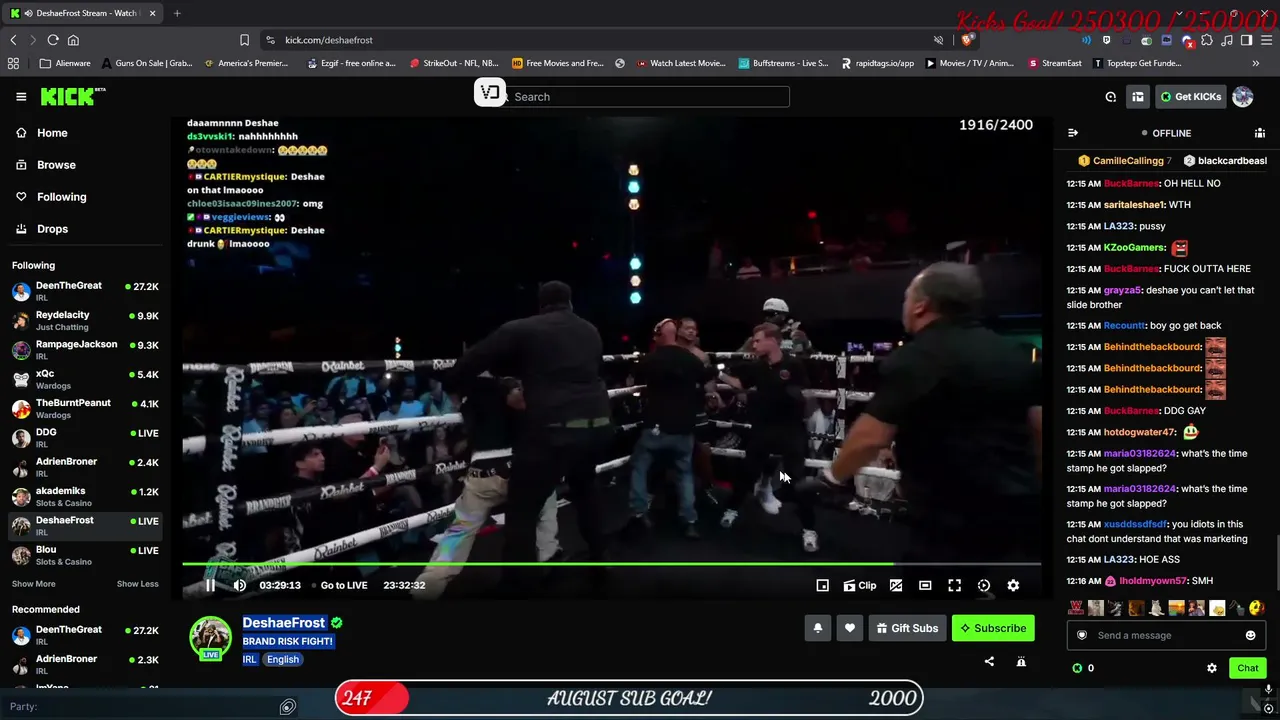Open DeshaeFrost channel avatar
The height and width of the screenshot is (720, 1280).
click(x=210, y=637)
